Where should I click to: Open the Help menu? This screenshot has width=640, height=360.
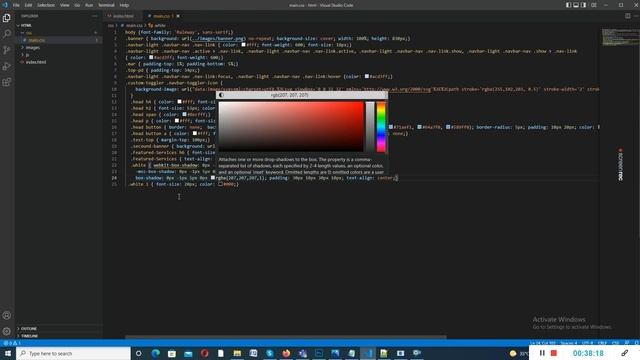click(x=124, y=5)
